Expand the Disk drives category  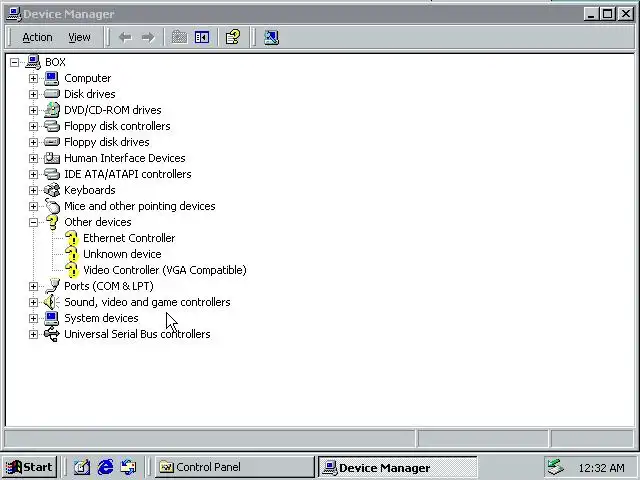(x=33, y=94)
